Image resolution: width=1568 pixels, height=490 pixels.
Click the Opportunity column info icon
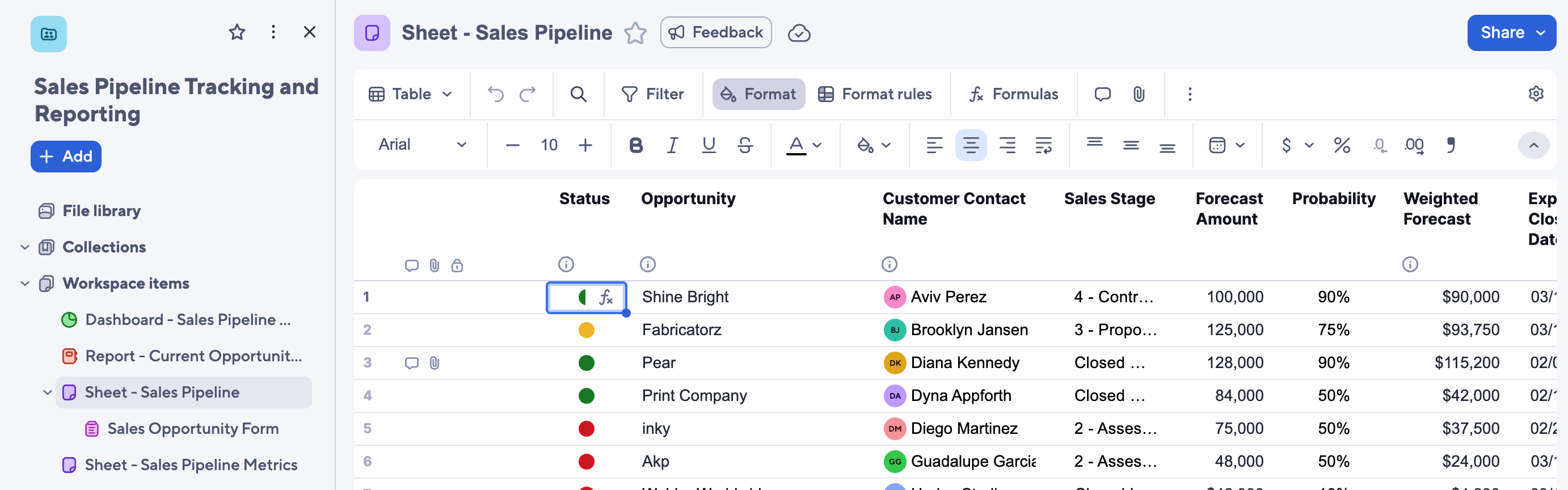[647, 264]
